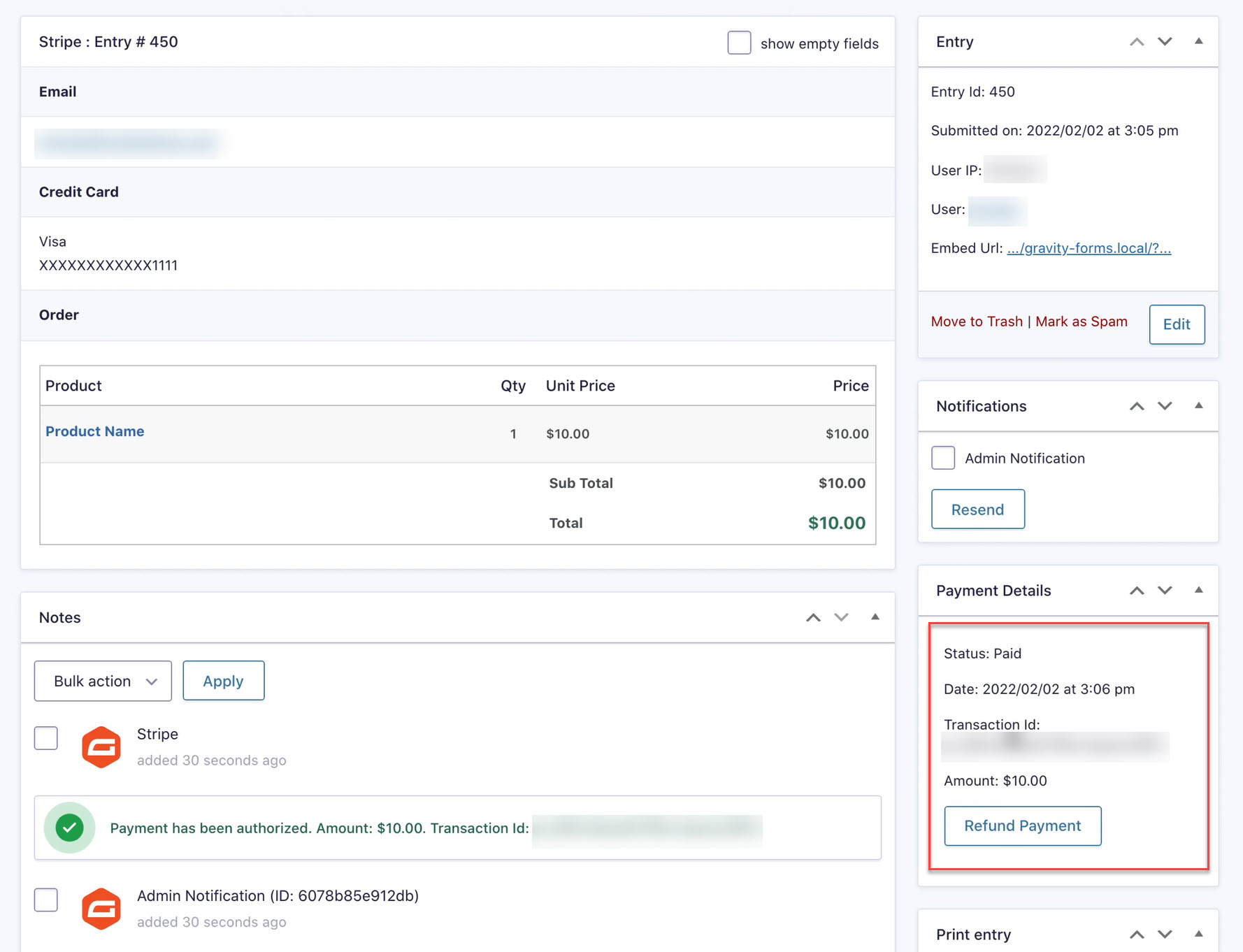
Task: Move Notes panel up arrow
Action: (x=813, y=617)
